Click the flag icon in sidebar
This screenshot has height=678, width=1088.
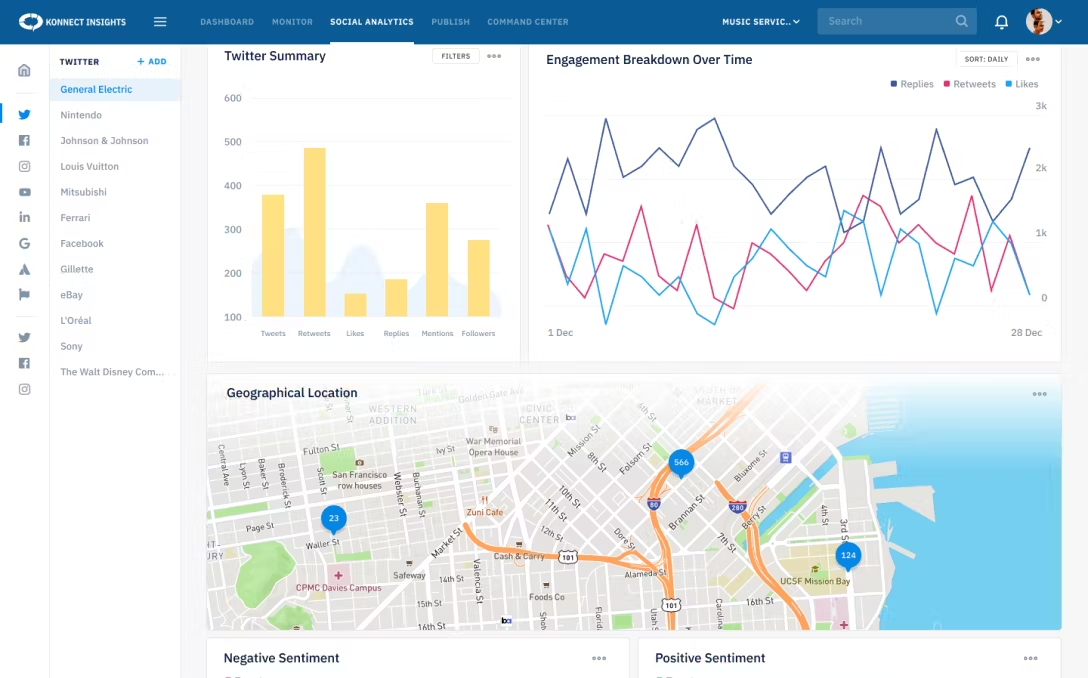pos(24,295)
